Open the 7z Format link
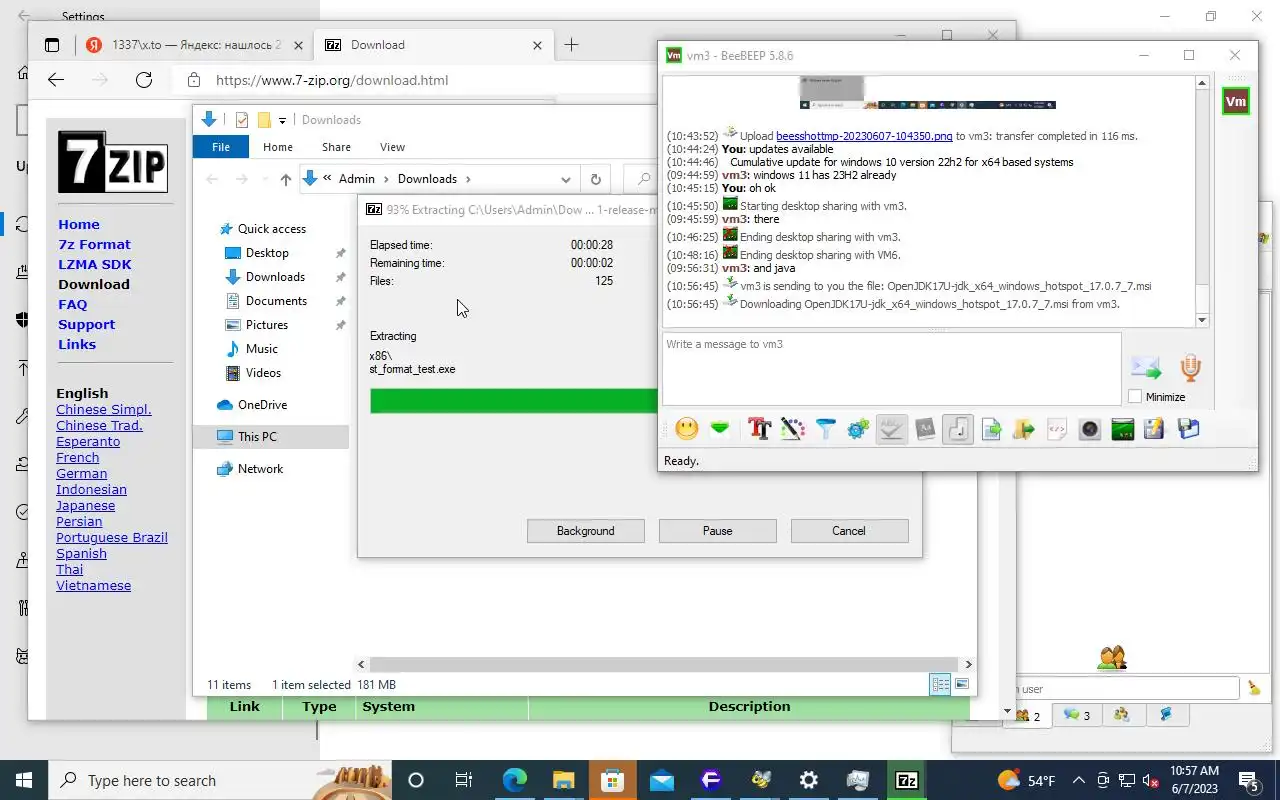Viewport: 1280px width, 800px height. point(94,244)
